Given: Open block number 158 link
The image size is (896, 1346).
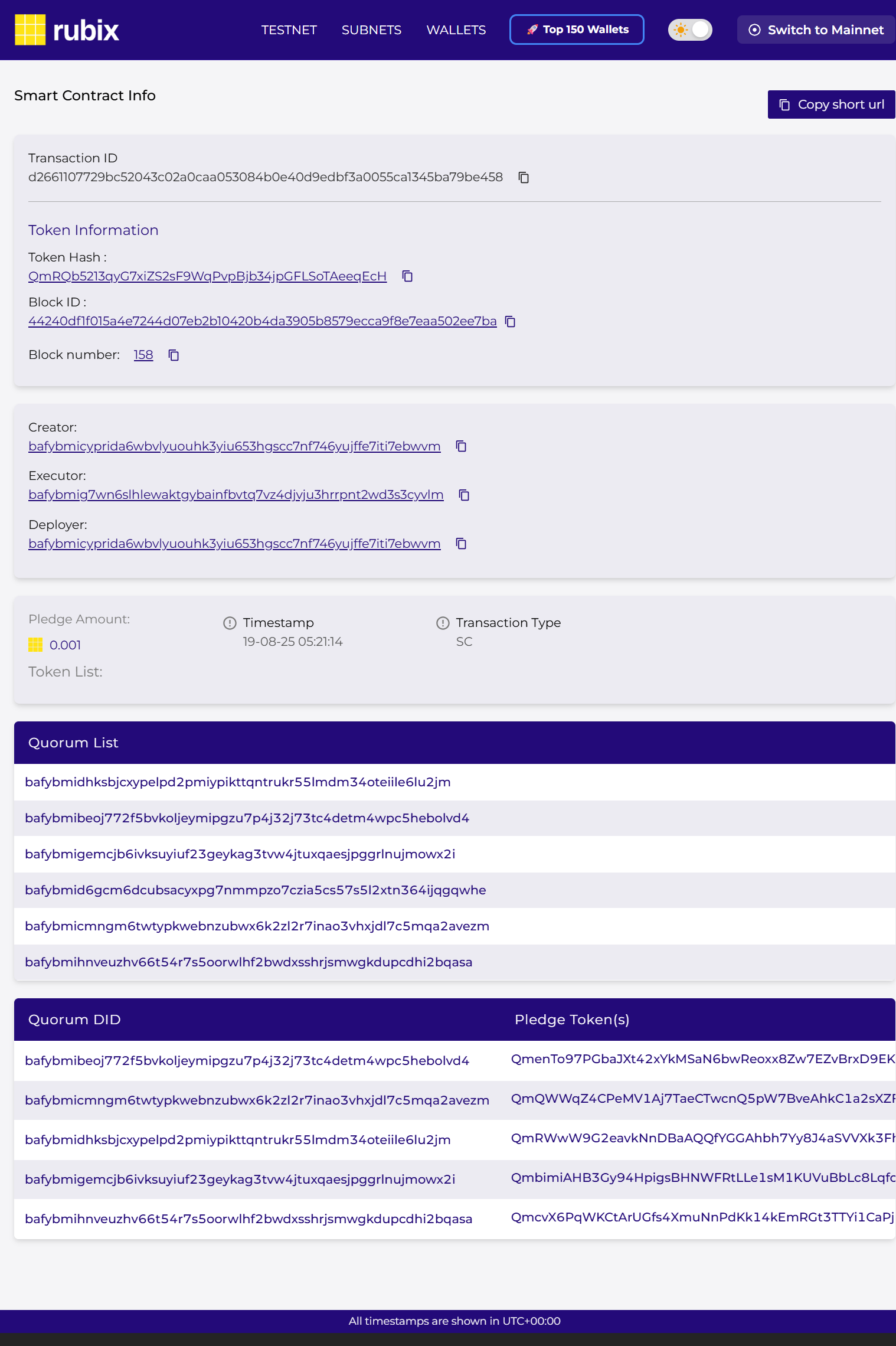Looking at the screenshot, I should (143, 355).
